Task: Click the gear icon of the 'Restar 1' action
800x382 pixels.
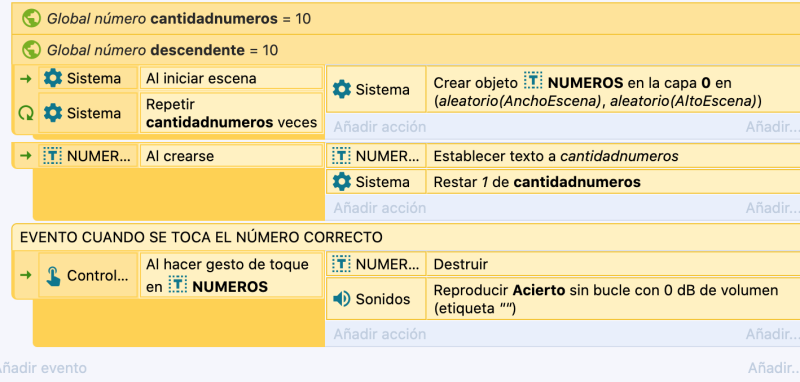Action: tap(341, 182)
